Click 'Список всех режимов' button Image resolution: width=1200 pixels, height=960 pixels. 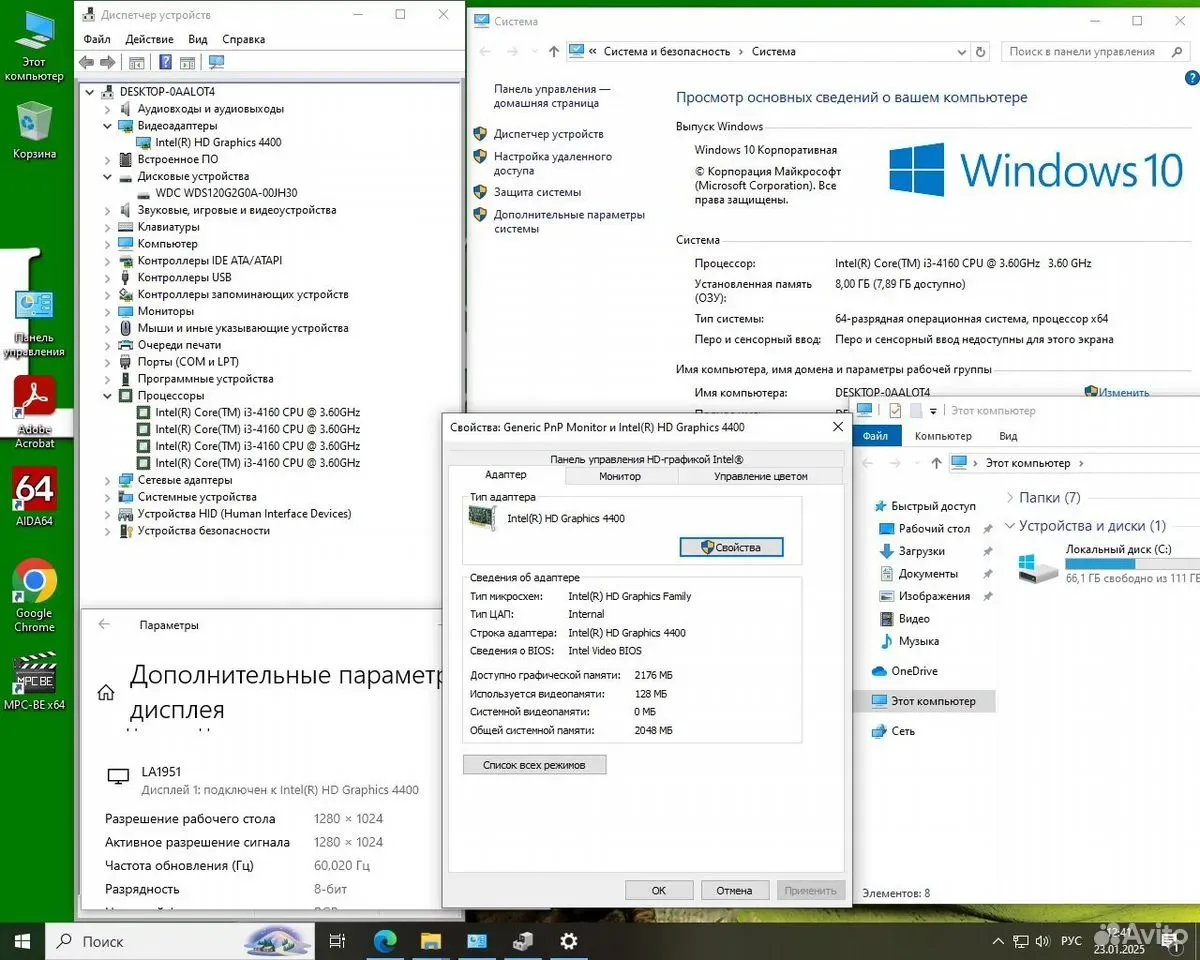point(534,765)
